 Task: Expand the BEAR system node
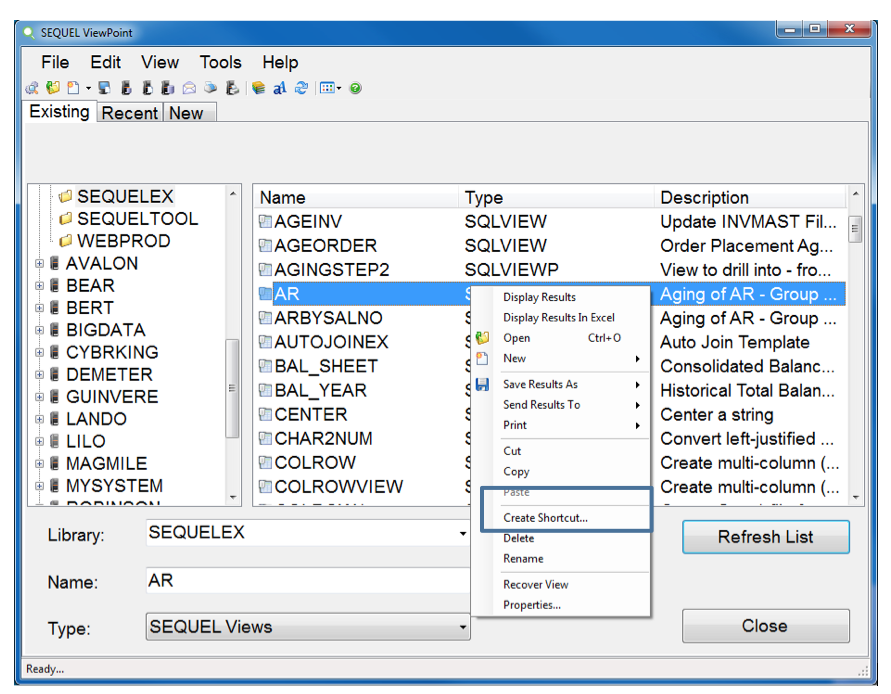[39, 285]
